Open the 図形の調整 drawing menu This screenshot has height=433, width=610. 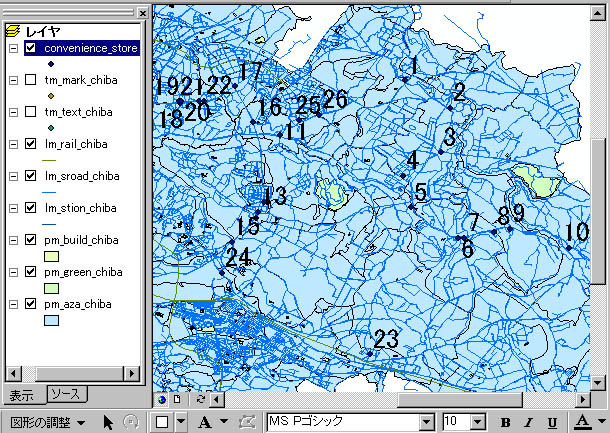click(47, 422)
